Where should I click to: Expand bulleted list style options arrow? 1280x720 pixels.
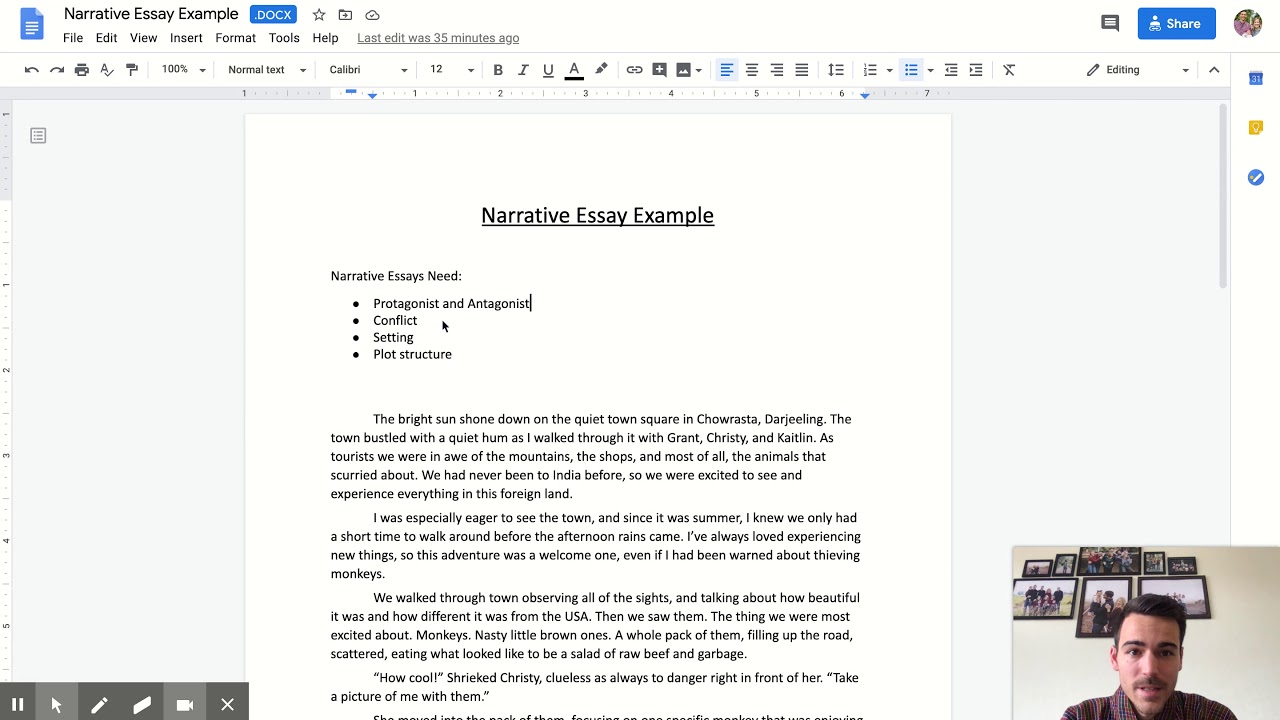(x=930, y=70)
